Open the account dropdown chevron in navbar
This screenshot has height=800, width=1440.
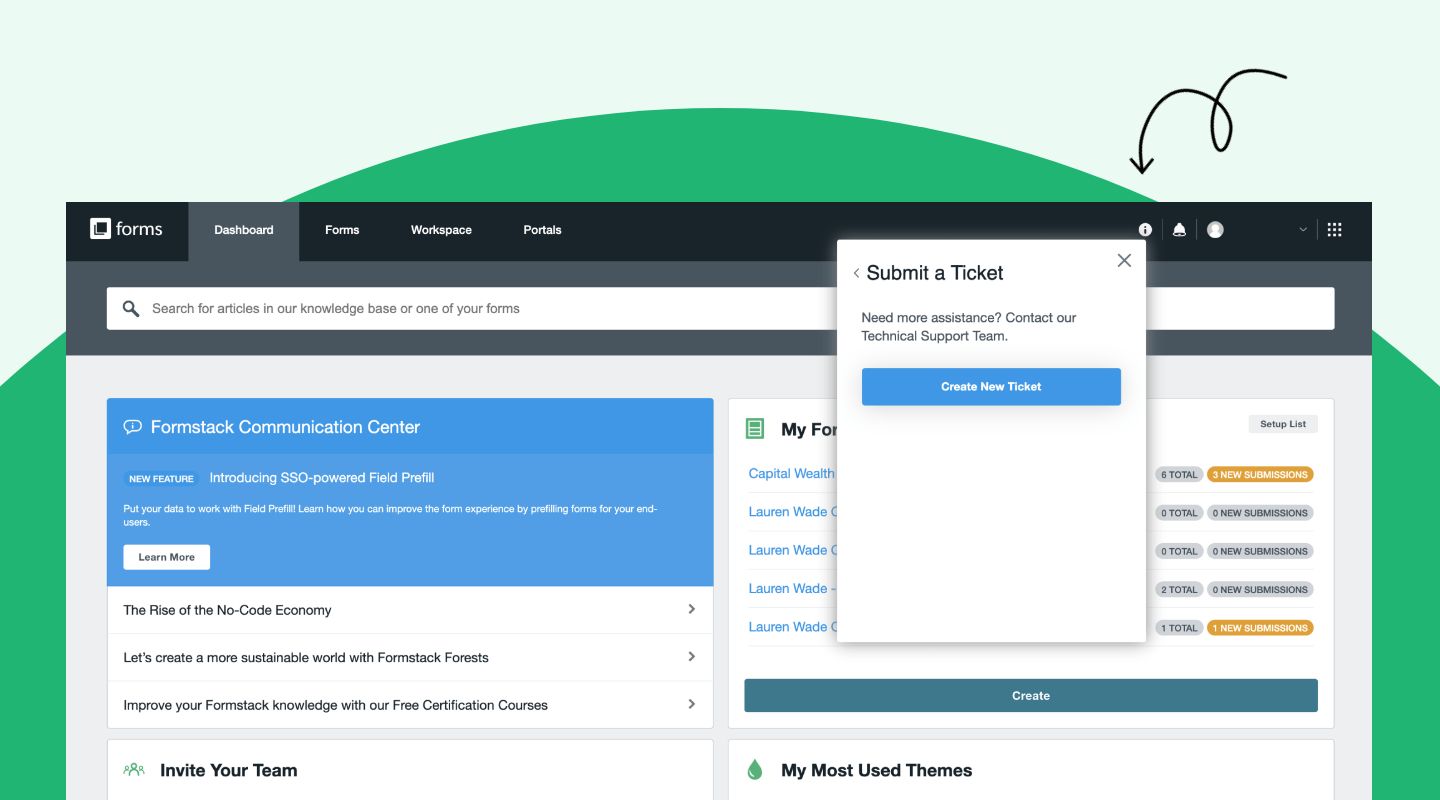click(x=1302, y=229)
